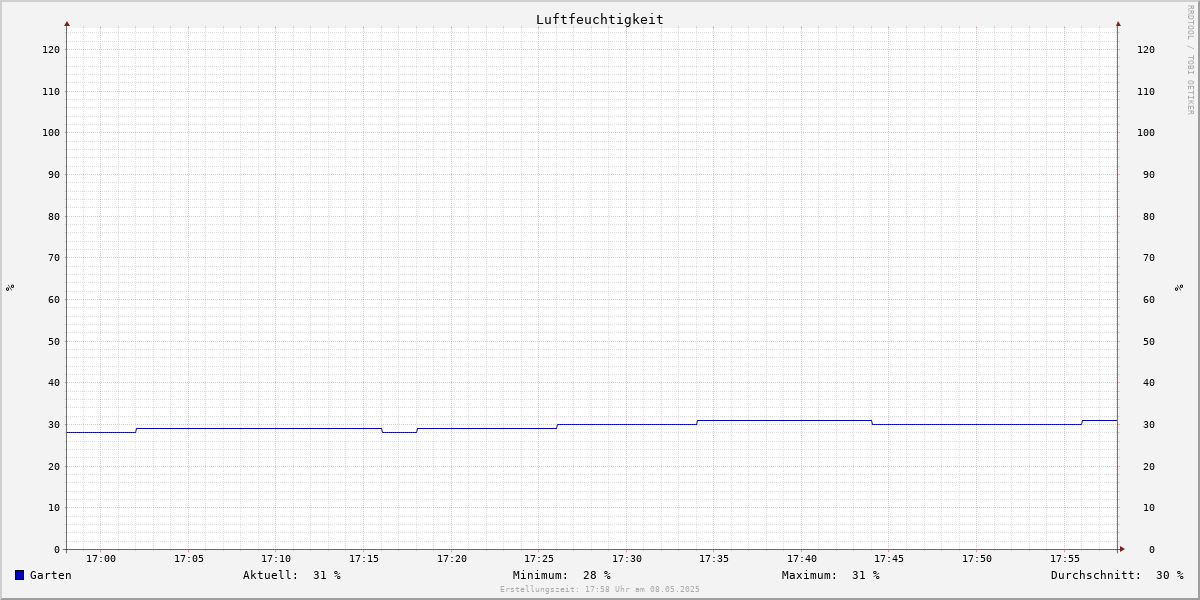Click the 17:50 time axis label
Image resolution: width=1200 pixels, height=600 pixels.
[977, 559]
